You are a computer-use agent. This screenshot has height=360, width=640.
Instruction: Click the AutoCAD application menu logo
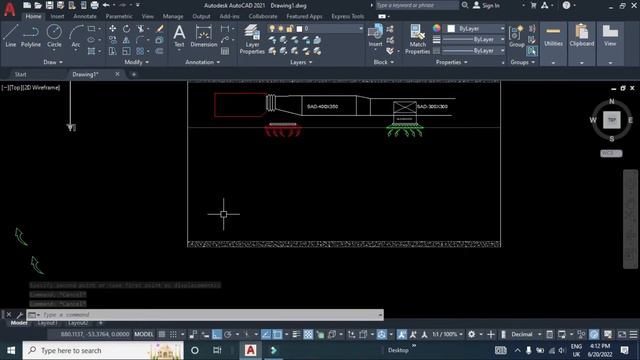[9, 9]
